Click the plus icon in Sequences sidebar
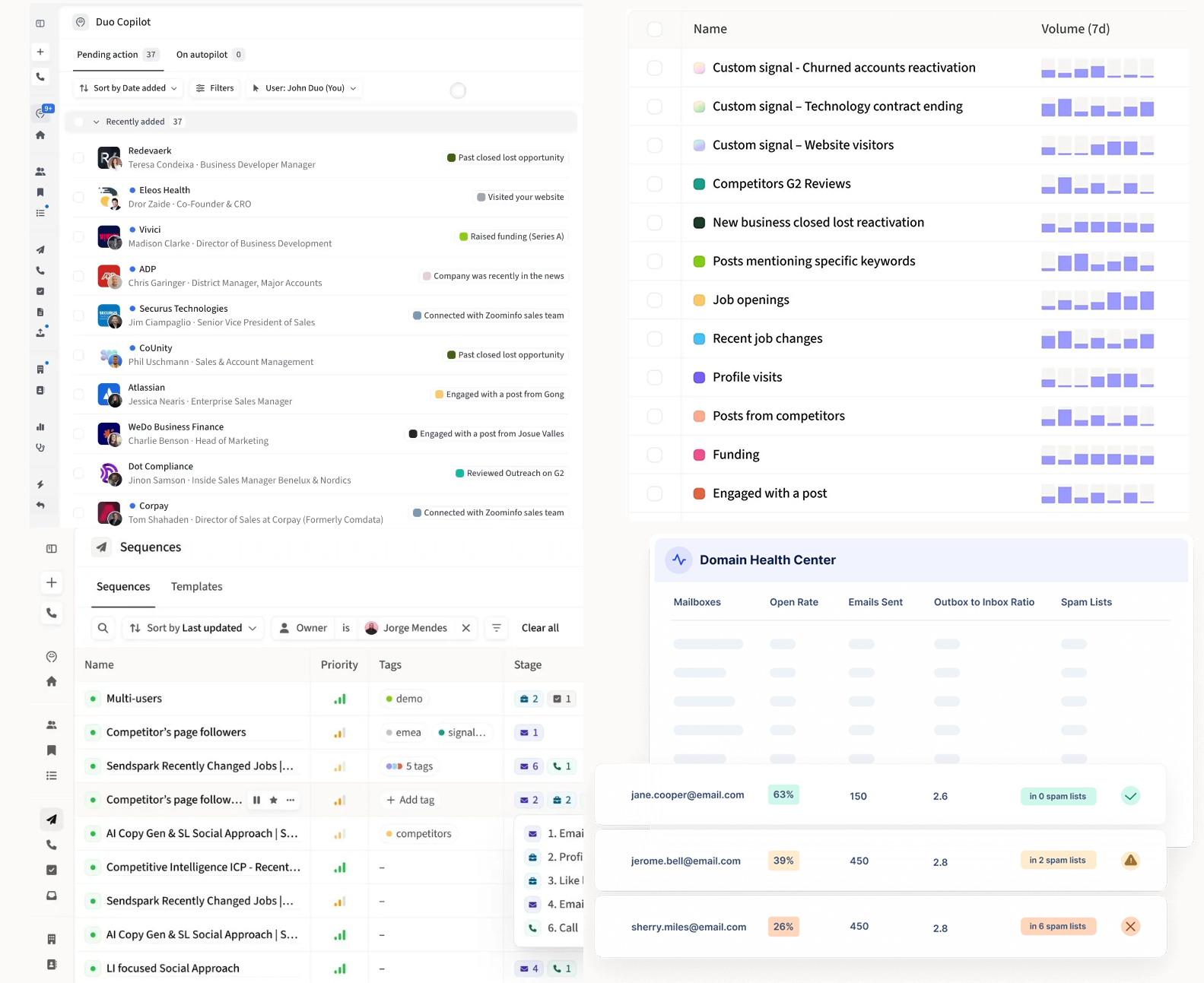 coord(52,582)
